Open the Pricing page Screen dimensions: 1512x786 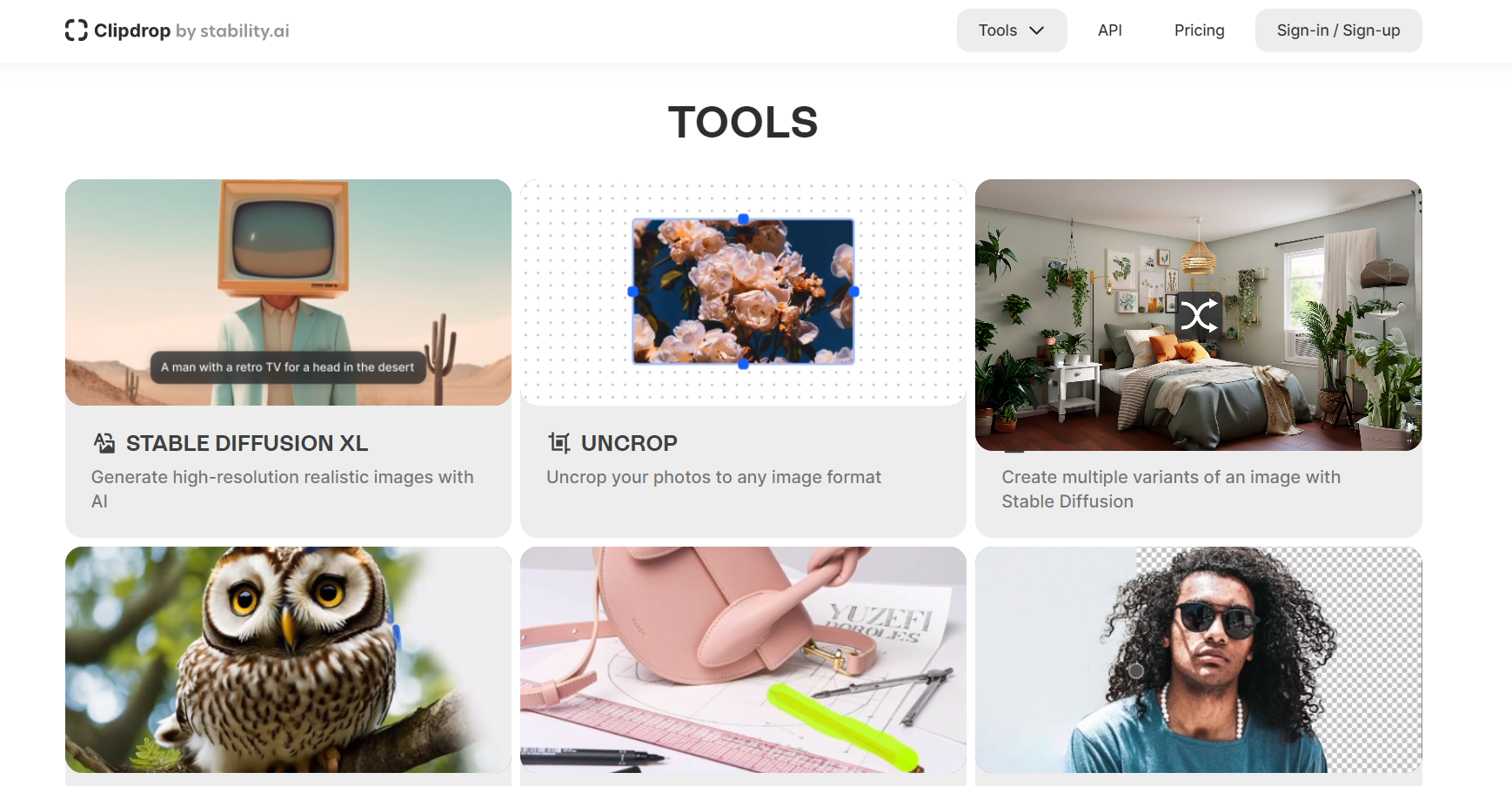coord(1199,30)
